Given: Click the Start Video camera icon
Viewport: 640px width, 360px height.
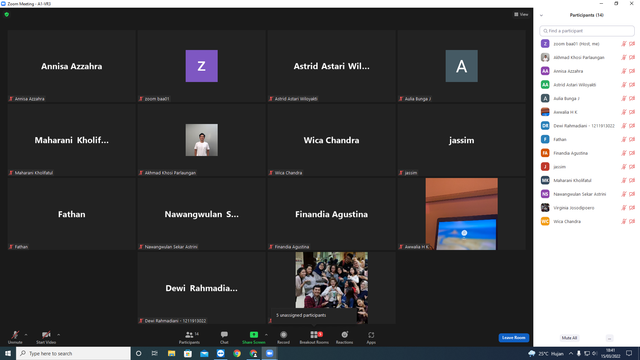Looking at the screenshot, I should click(46, 335).
